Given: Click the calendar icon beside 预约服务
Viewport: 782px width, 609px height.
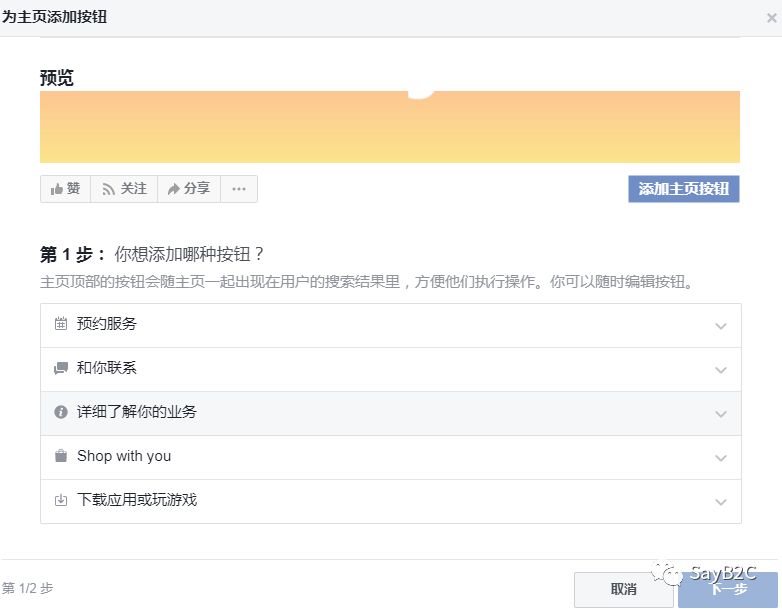Looking at the screenshot, I should tap(61, 324).
